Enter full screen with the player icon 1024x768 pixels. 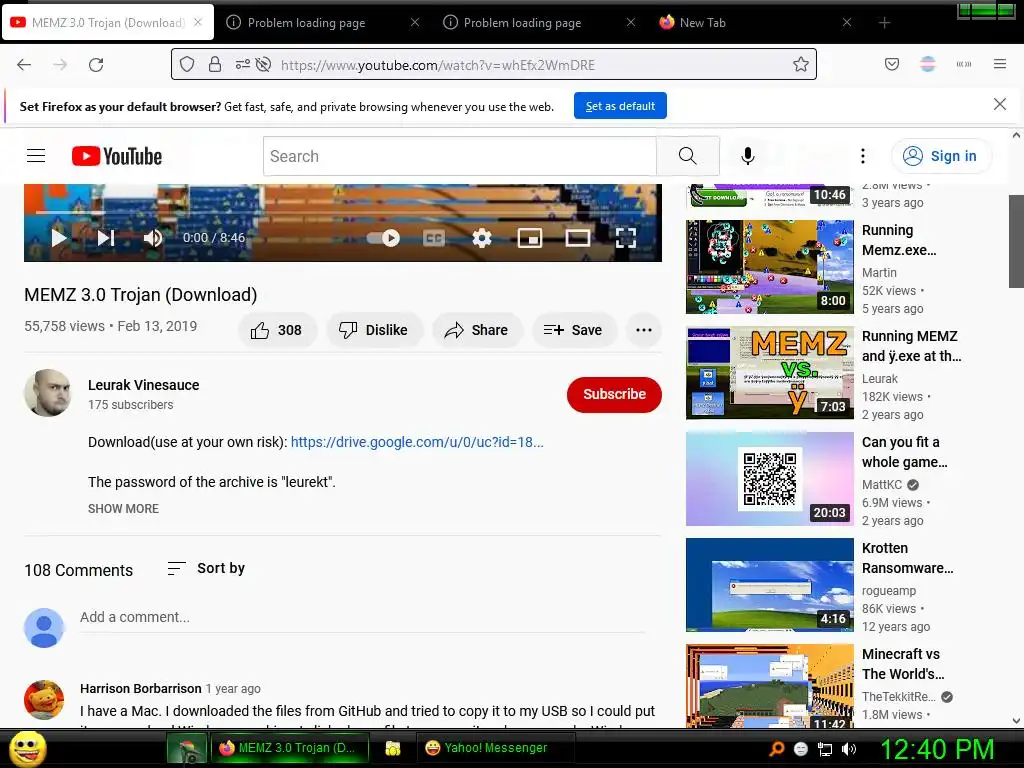[626, 238]
